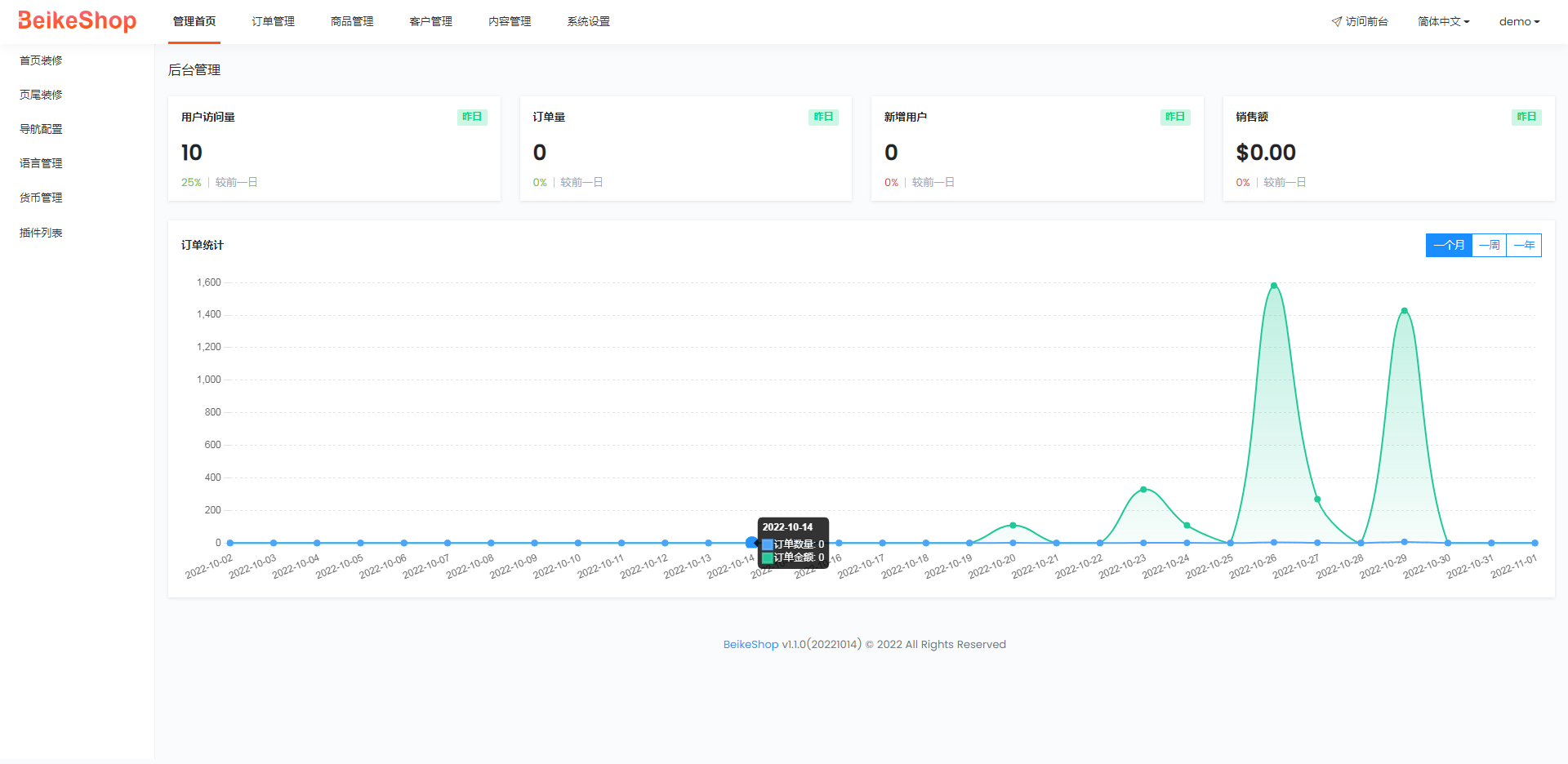This screenshot has width=1568, height=764.
Task: Click the green data point at 2022-10-24
Action: click(x=1187, y=526)
